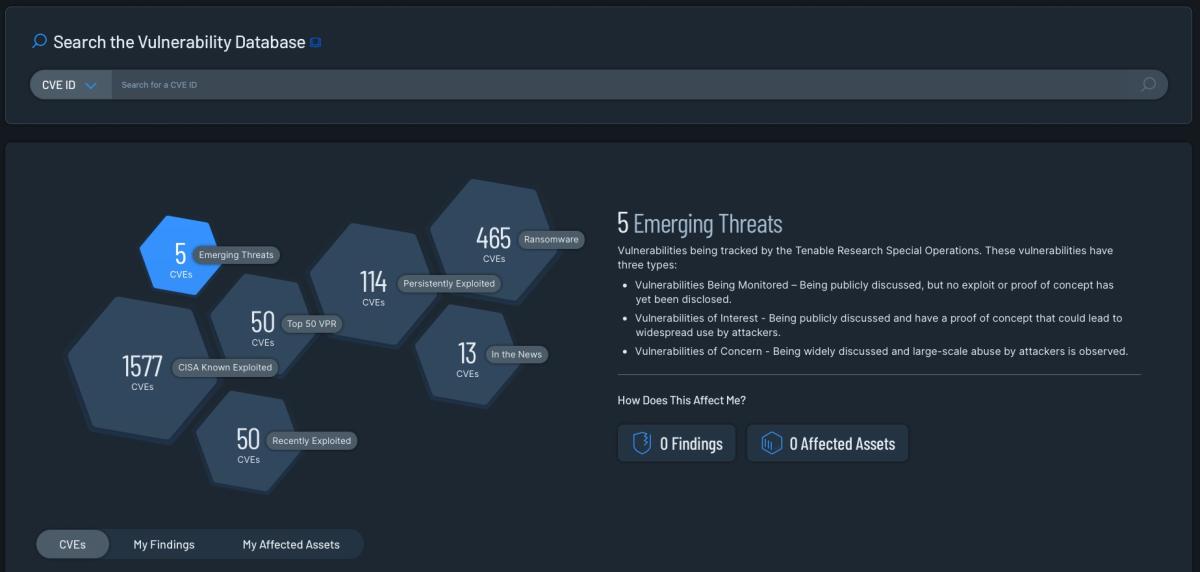
Task: Switch to the My Findings tab
Action: point(164,545)
